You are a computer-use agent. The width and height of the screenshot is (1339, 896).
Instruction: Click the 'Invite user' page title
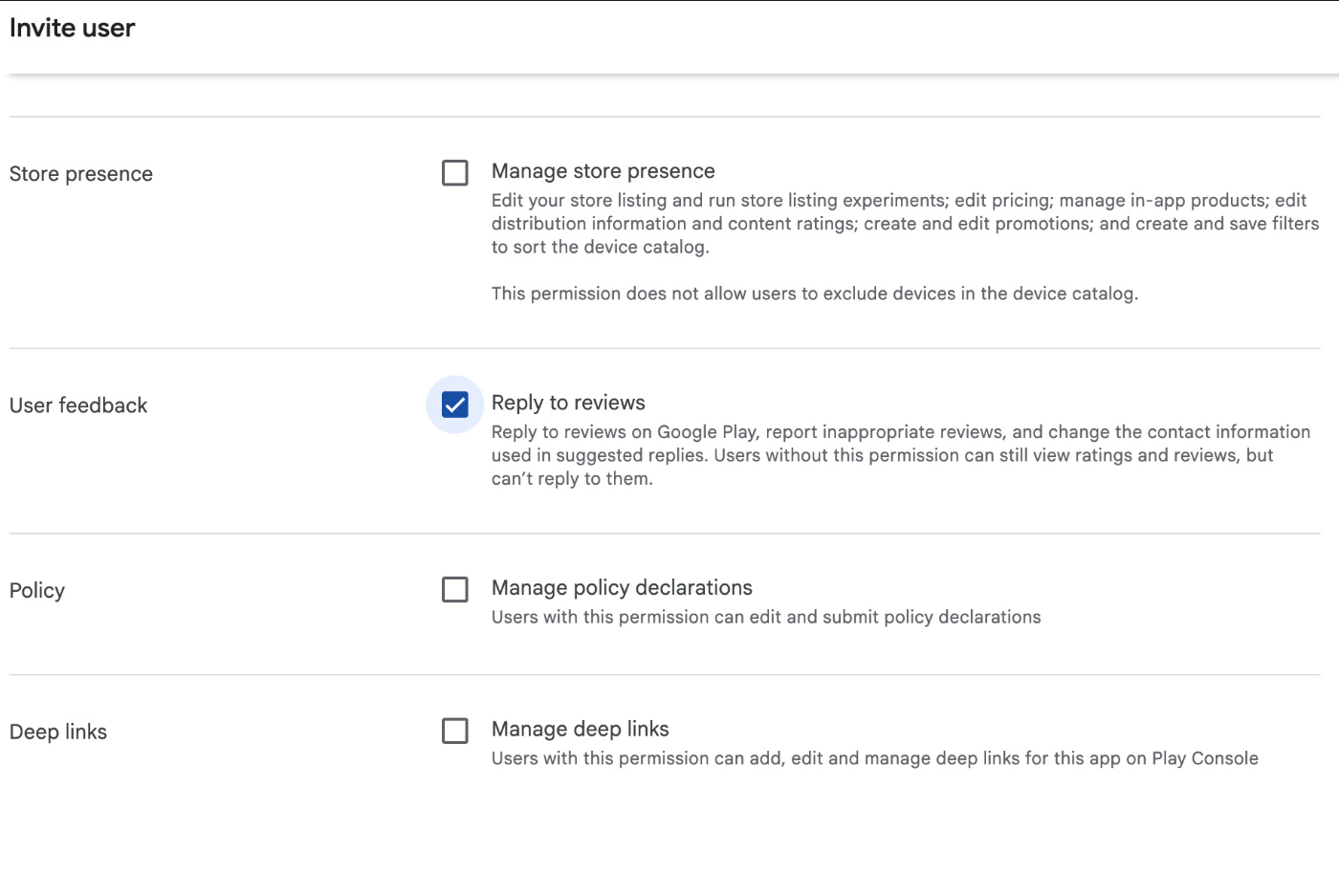point(73,29)
